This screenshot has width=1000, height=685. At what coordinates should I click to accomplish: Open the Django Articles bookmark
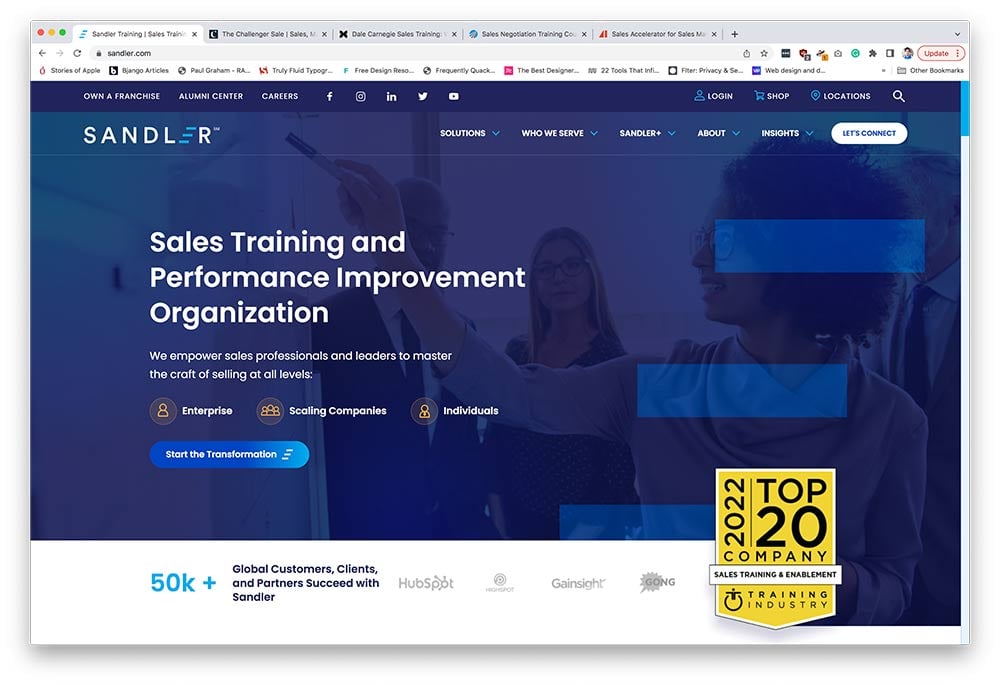139,70
